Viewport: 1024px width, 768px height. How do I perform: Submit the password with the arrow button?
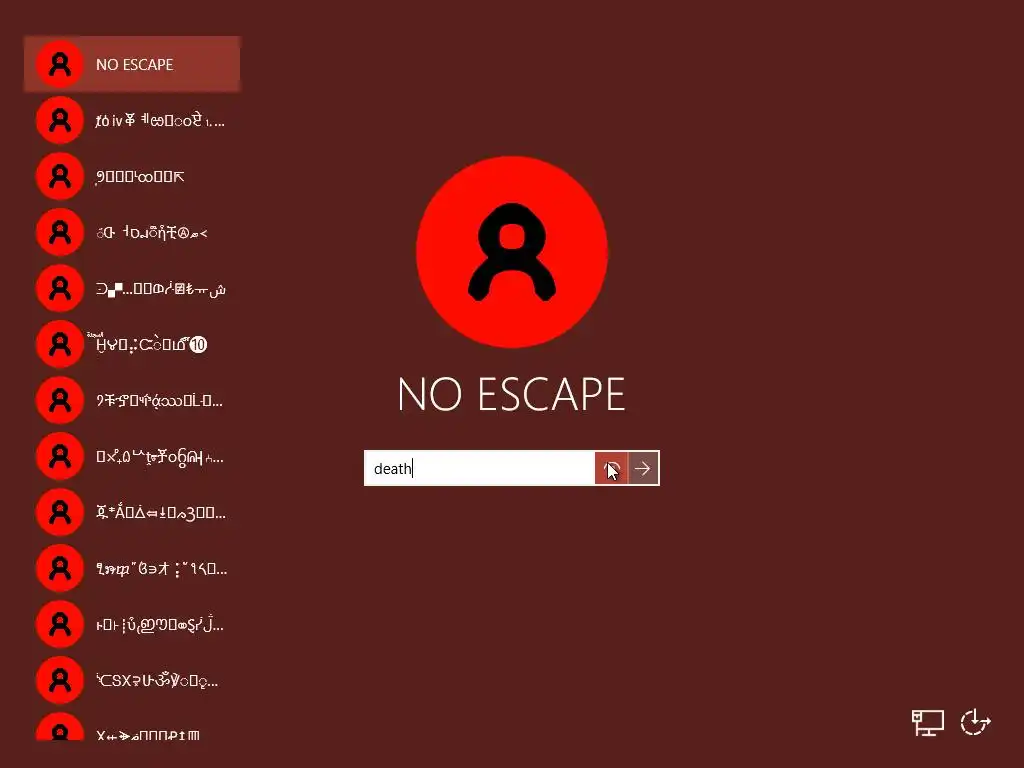pyautogui.click(x=643, y=468)
